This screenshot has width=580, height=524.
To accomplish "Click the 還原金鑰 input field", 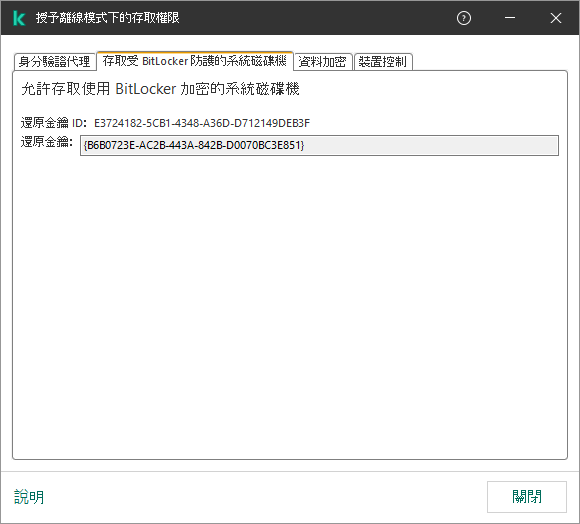I will click(x=319, y=145).
